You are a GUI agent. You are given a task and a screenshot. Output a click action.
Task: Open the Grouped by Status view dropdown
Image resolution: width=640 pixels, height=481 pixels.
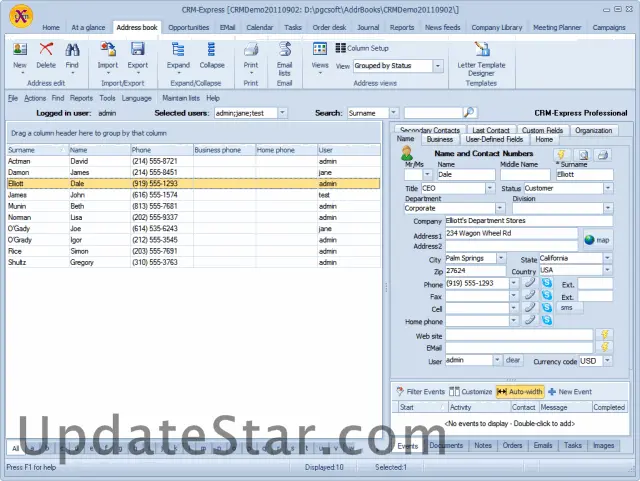(x=437, y=66)
